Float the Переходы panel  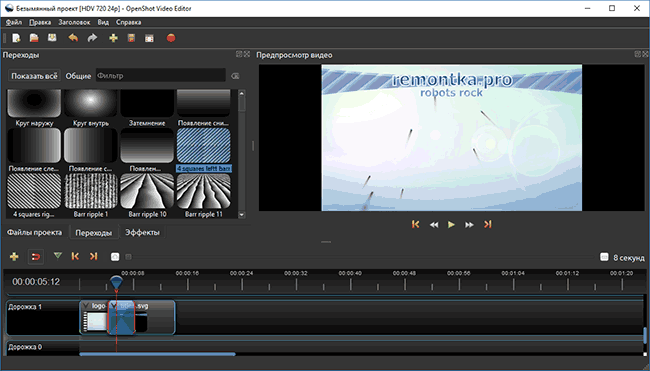pyautogui.click(x=239, y=54)
